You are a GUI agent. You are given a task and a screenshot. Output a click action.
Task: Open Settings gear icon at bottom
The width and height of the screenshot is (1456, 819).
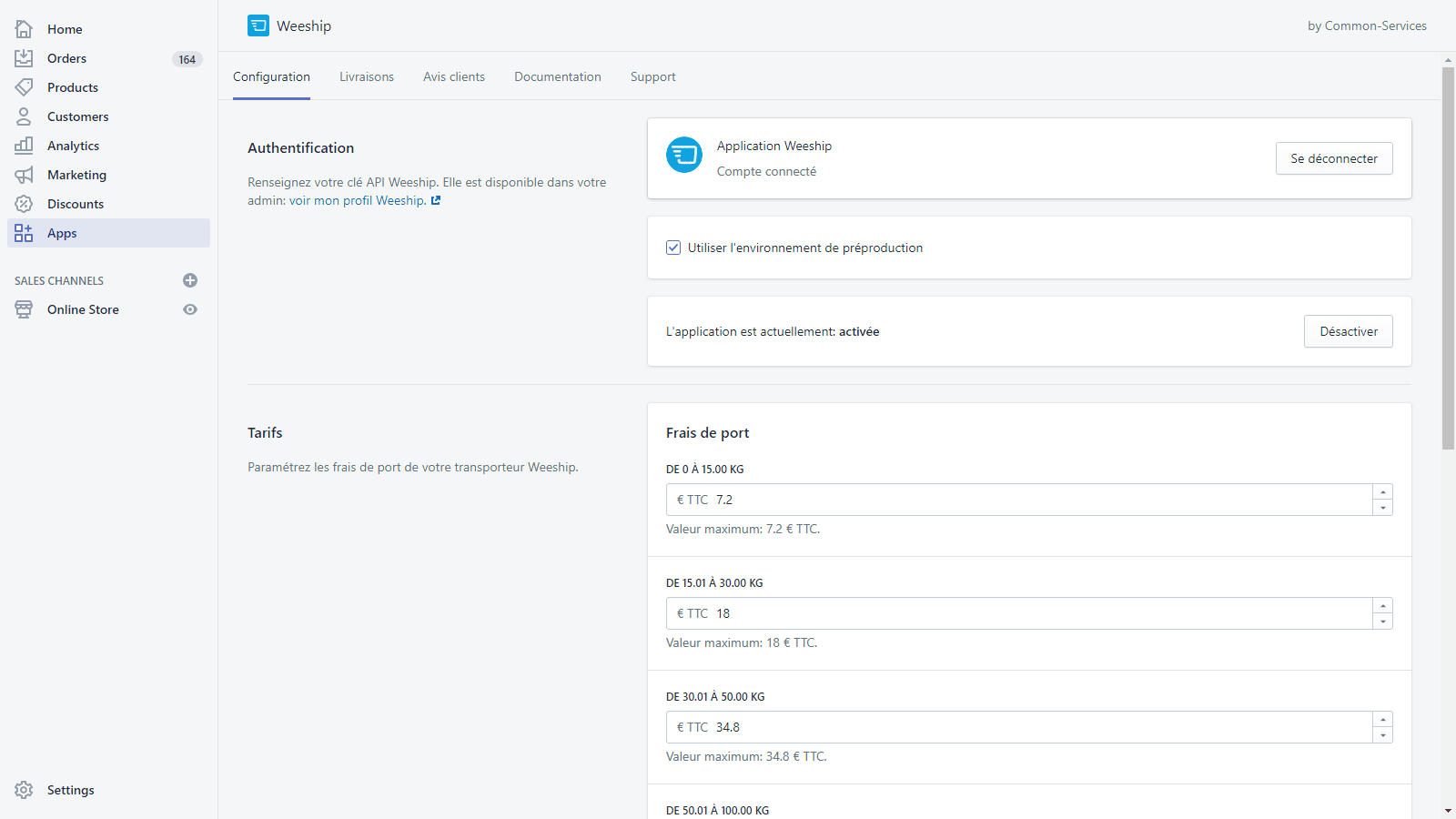tap(24, 790)
